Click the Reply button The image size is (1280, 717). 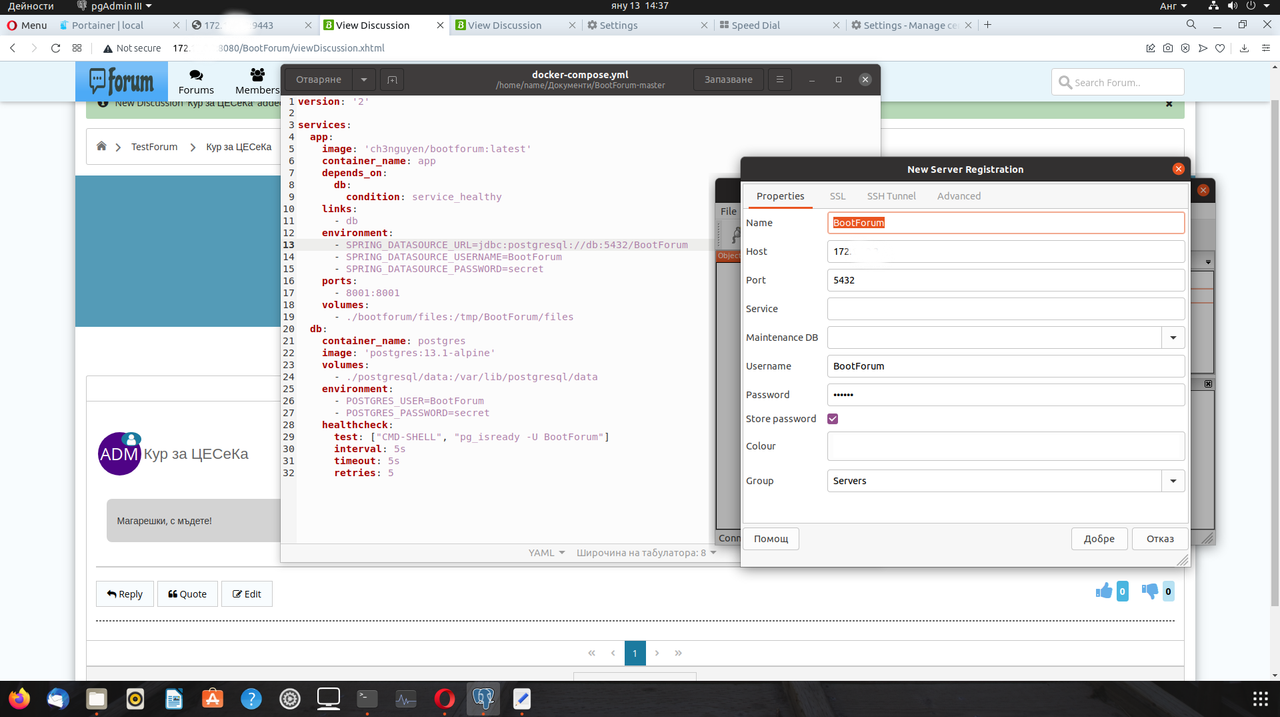point(125,594)
